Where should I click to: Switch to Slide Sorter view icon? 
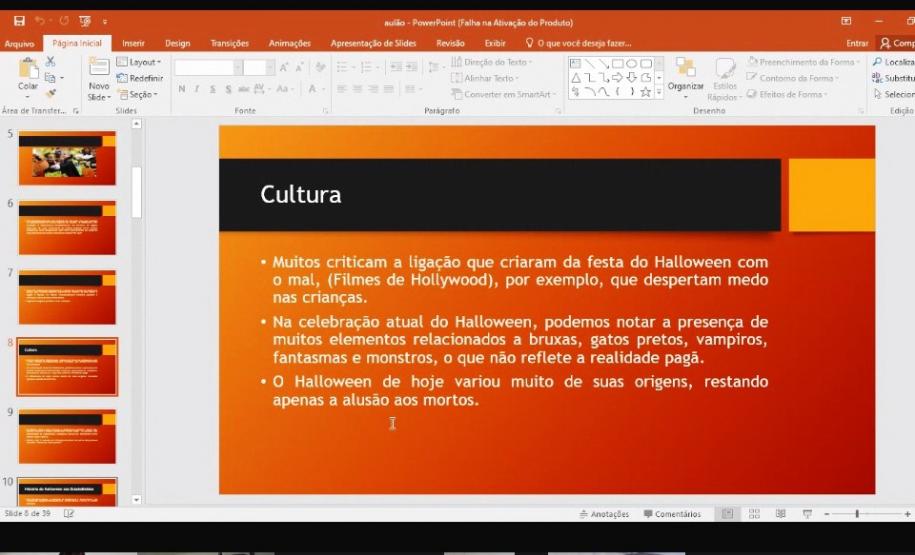pos(754,514)
